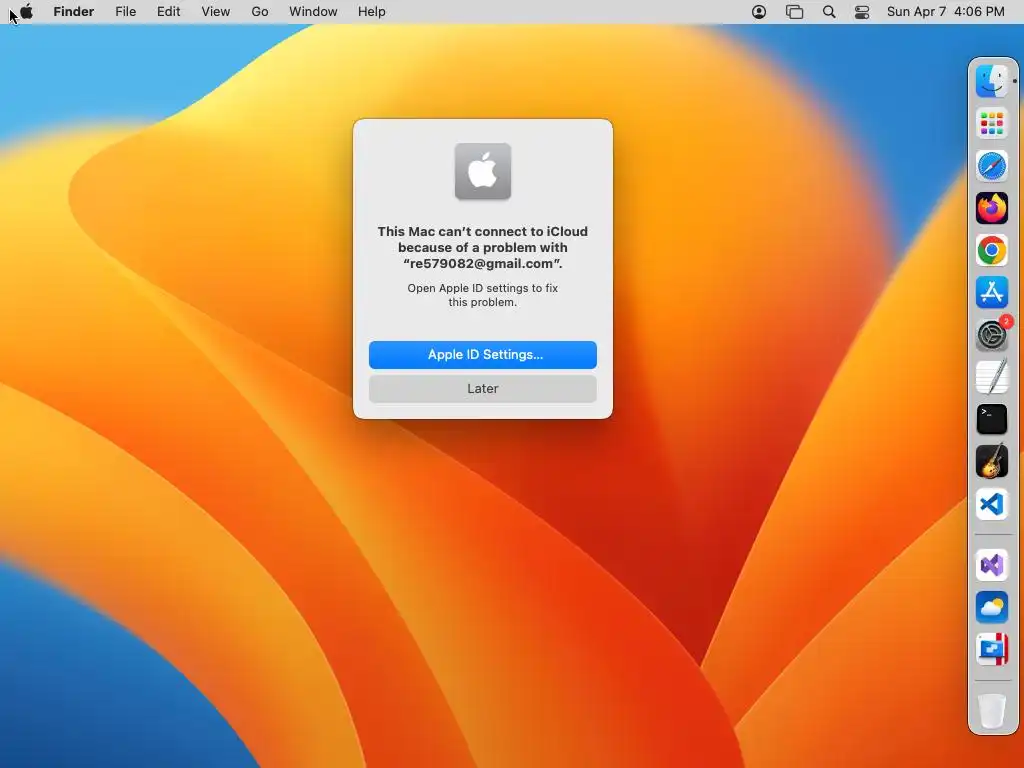This screenshot has height=768, width=1024.
Task: Launch purple Visual Studio from the Dock
Action: pyautogui.click(x=992, y=565)
